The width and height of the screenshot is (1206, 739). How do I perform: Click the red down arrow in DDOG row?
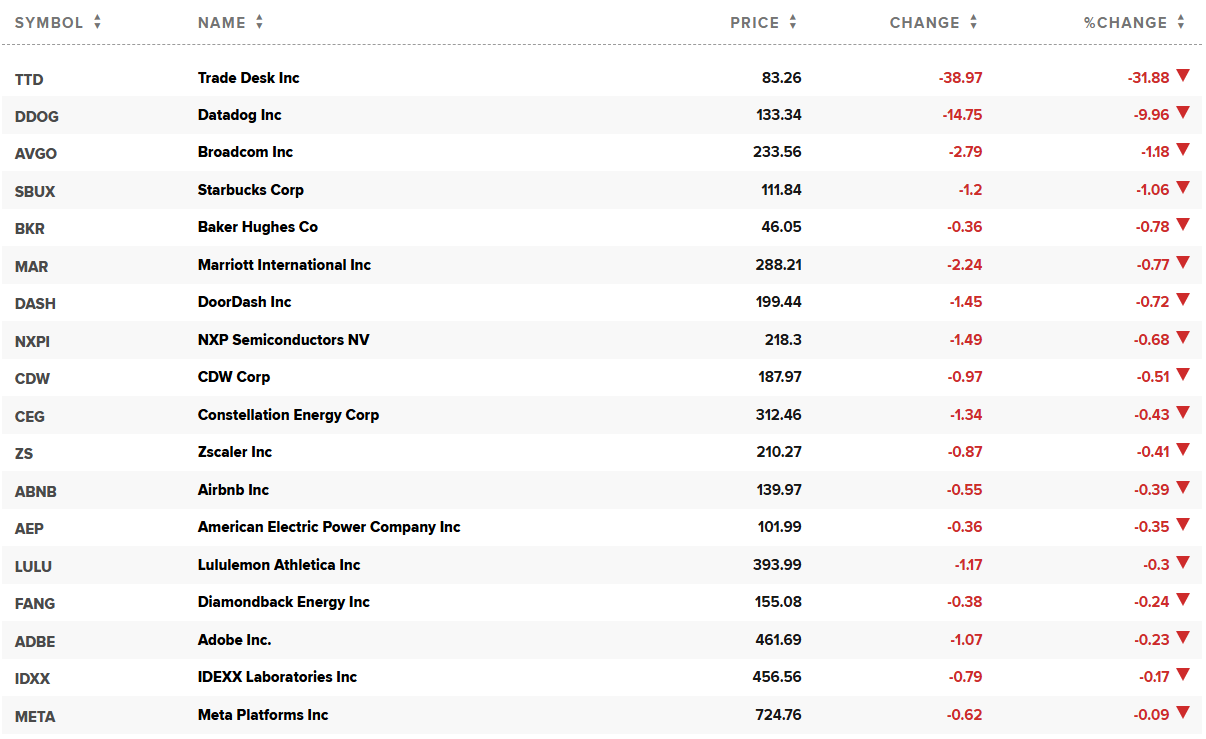(x=1183, y=113)
